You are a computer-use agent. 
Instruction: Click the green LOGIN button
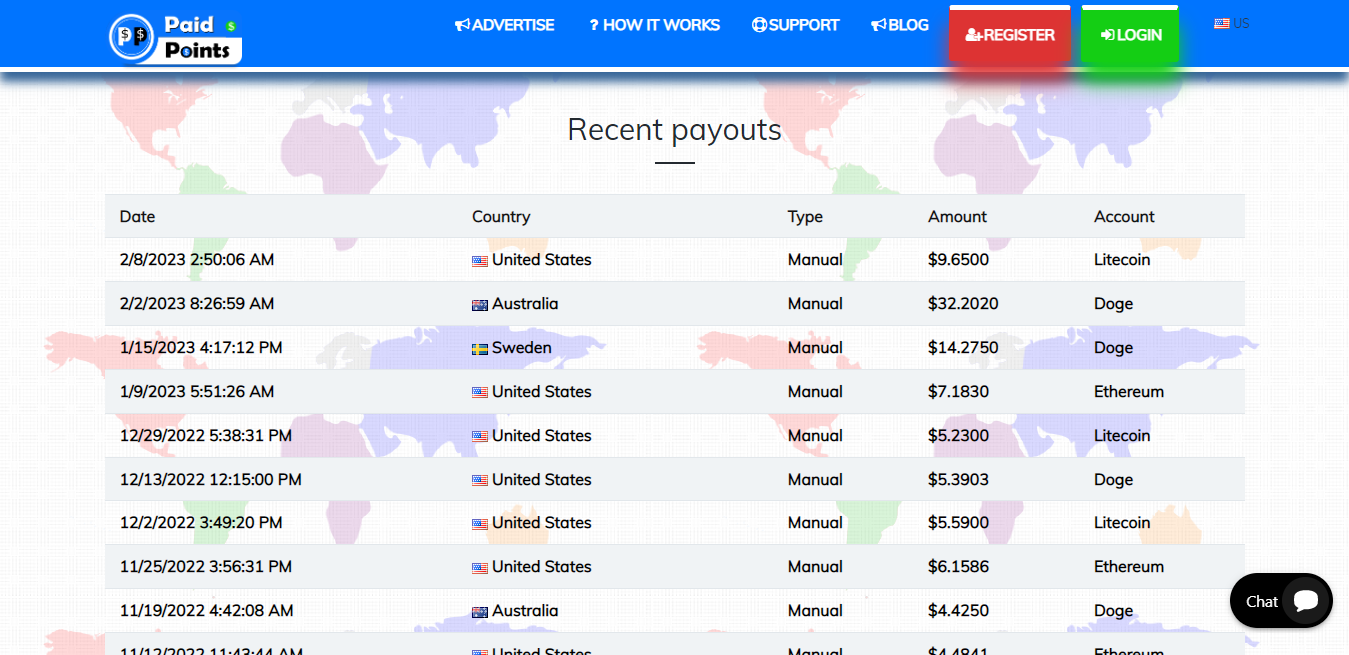1130,33
